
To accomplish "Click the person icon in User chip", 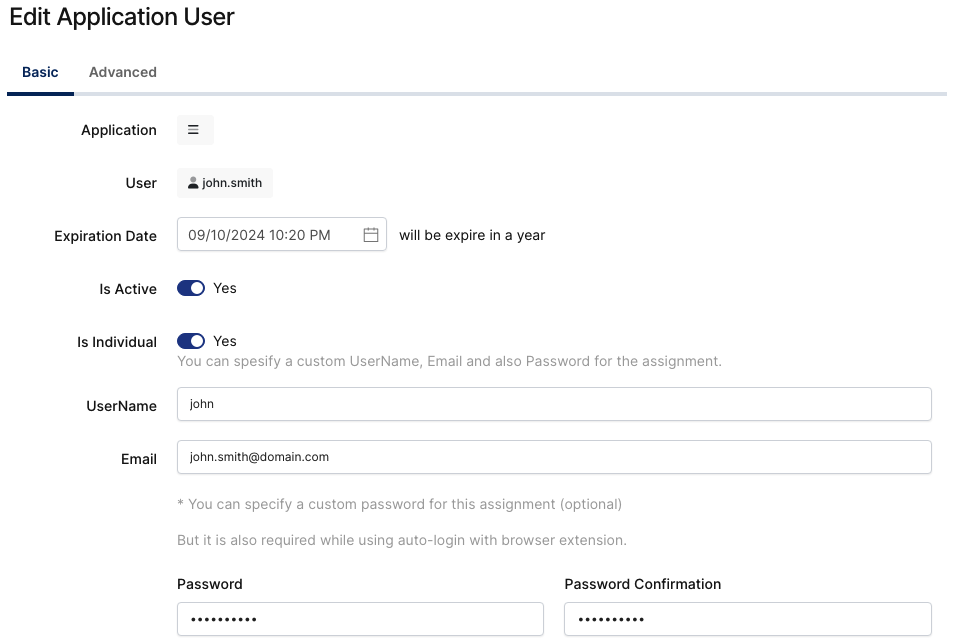I will point(193,183).
